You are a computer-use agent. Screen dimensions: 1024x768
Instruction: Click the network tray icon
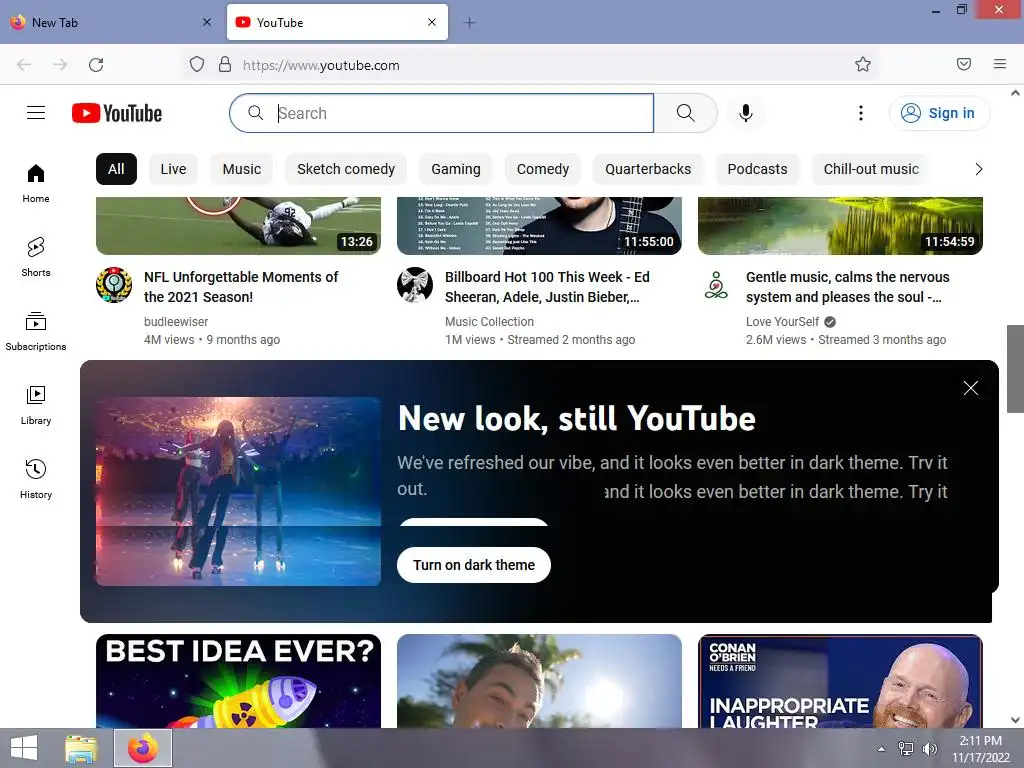pos(906,749)
